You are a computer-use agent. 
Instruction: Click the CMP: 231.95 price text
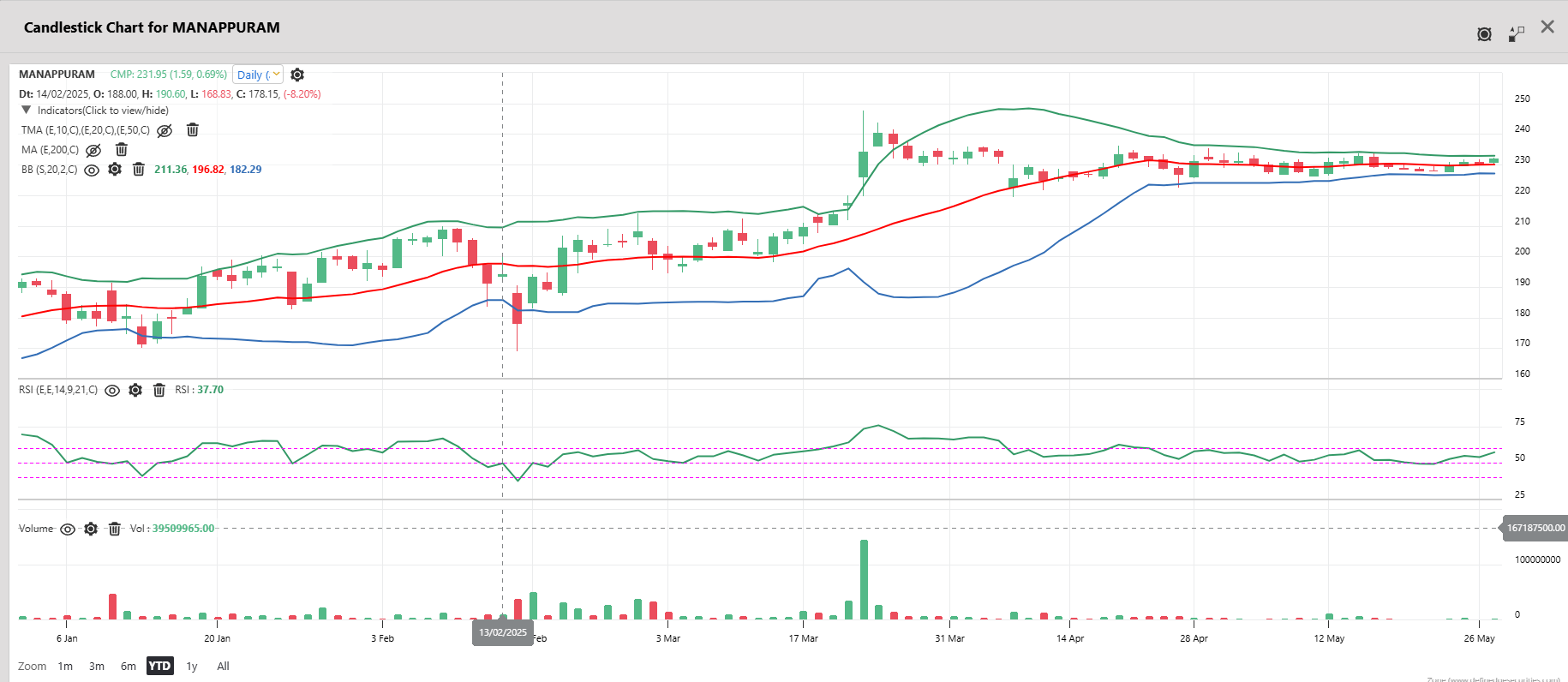pyautogui.click(x=169, y=75)
